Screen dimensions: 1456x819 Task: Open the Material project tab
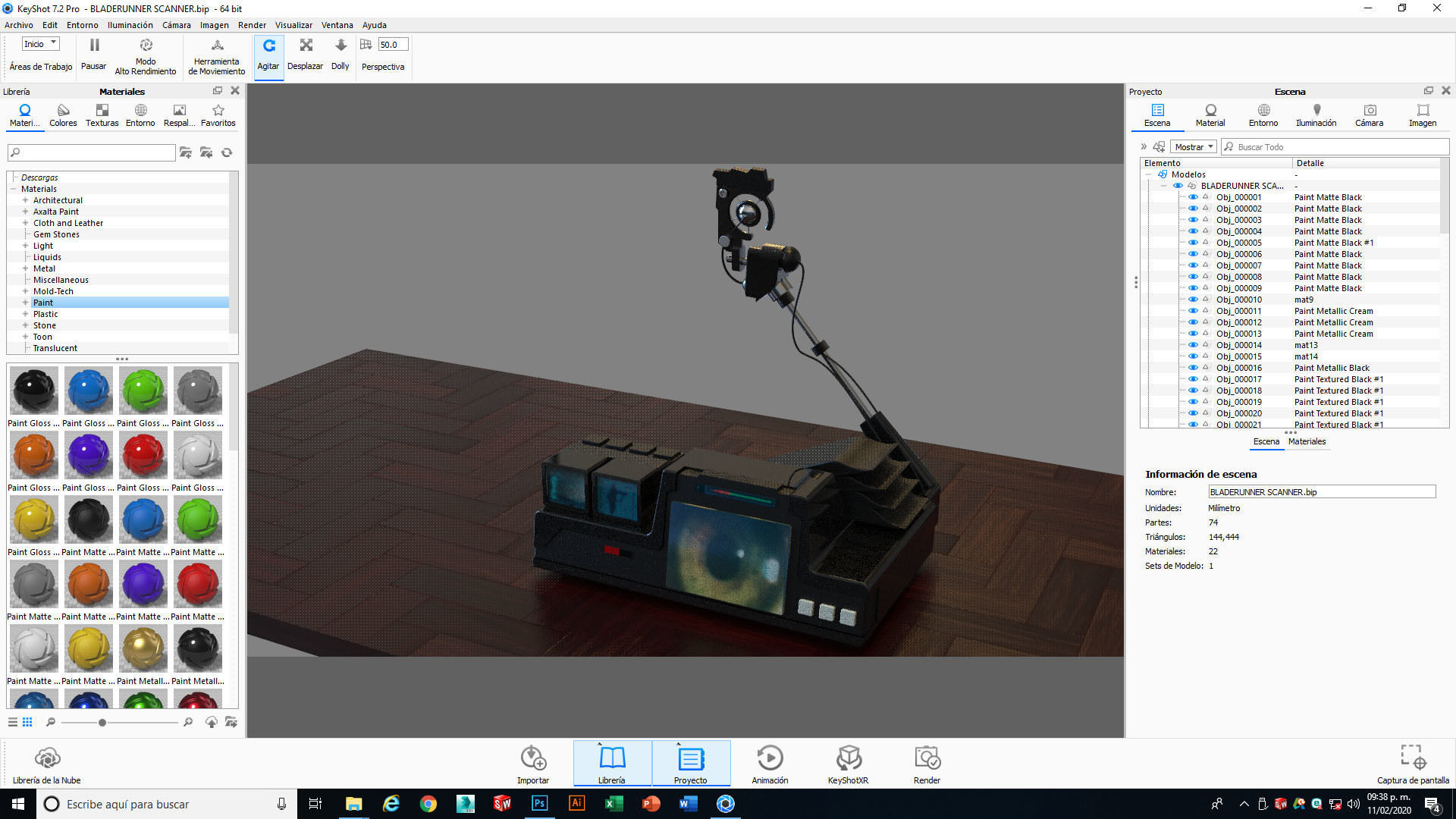[1210, 115]
